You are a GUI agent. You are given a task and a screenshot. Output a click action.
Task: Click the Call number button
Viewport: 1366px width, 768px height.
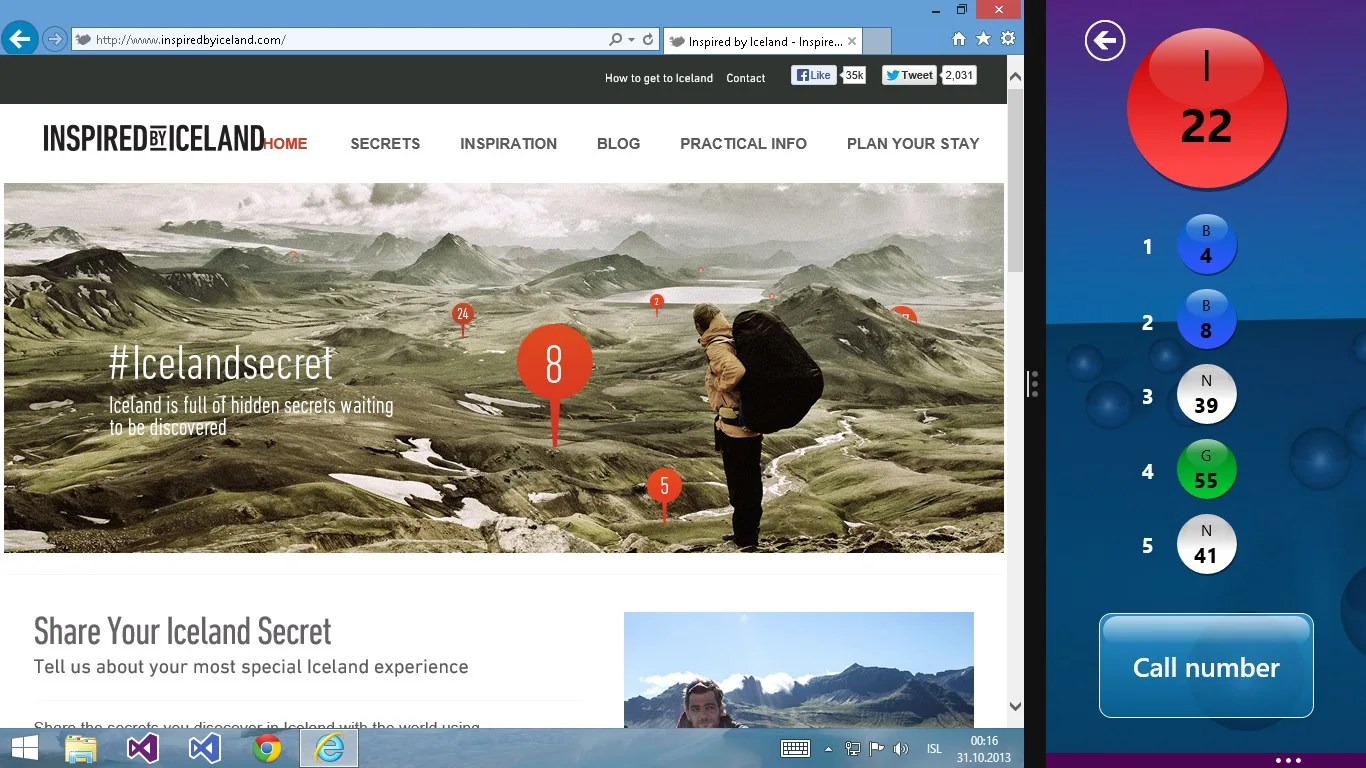pyautogui.click(x=1206, y=666)
